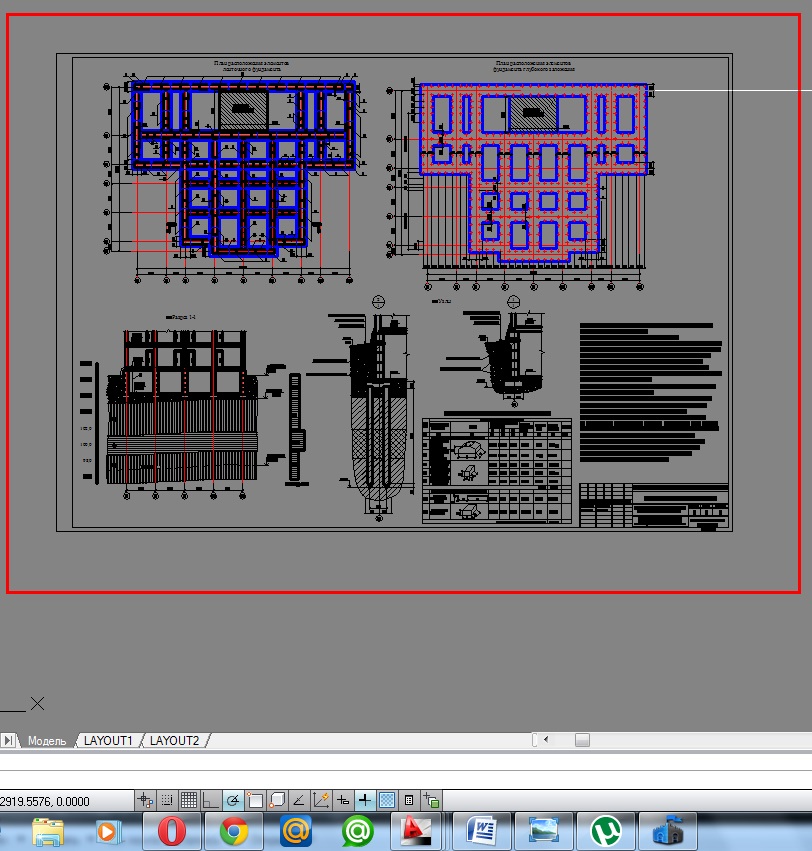The width and height of the screenshot is (812, 851).
Task: Toggle 3D Object Snap button
Action: [277, 800]
